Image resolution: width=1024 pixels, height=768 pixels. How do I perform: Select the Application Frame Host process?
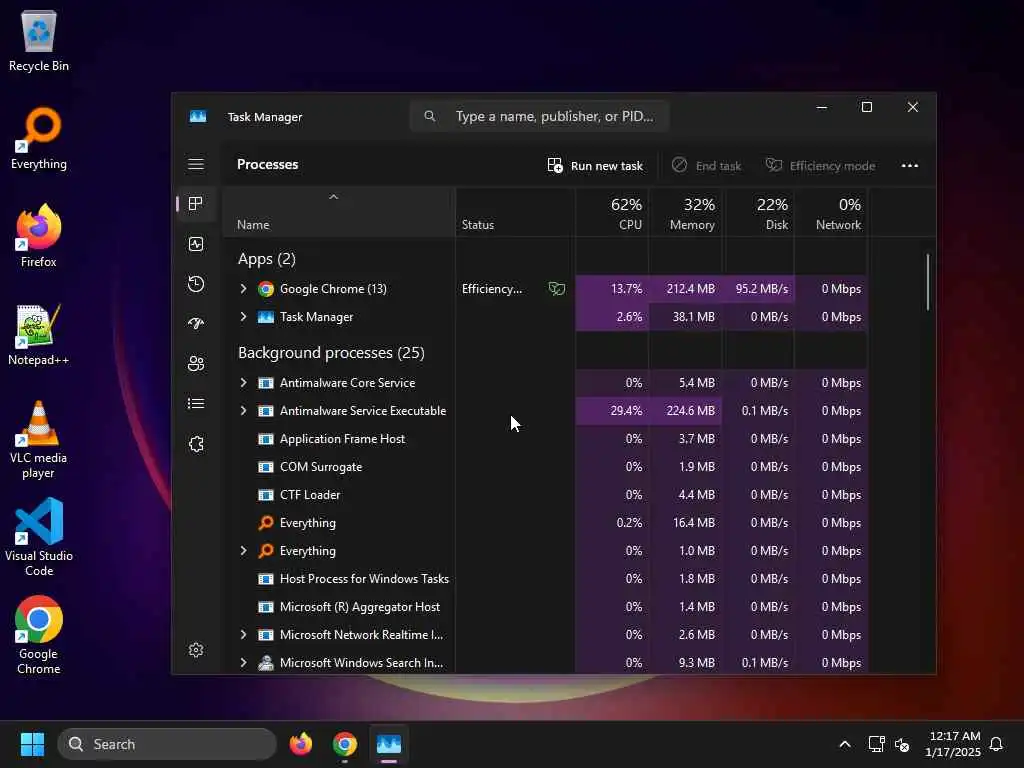(x=545, y=439)
